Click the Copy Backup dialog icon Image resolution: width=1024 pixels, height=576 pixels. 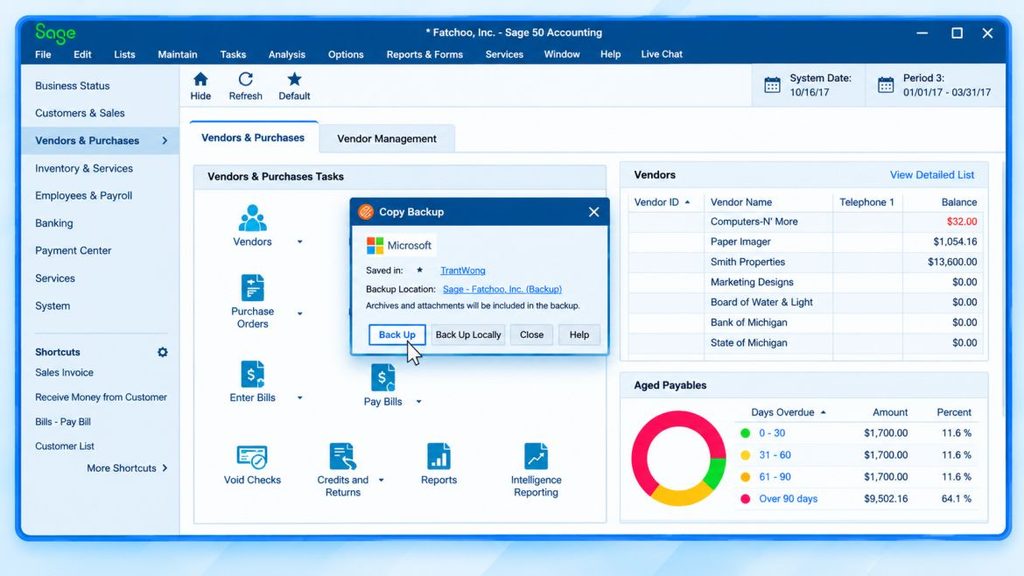[x=366, y=212]
